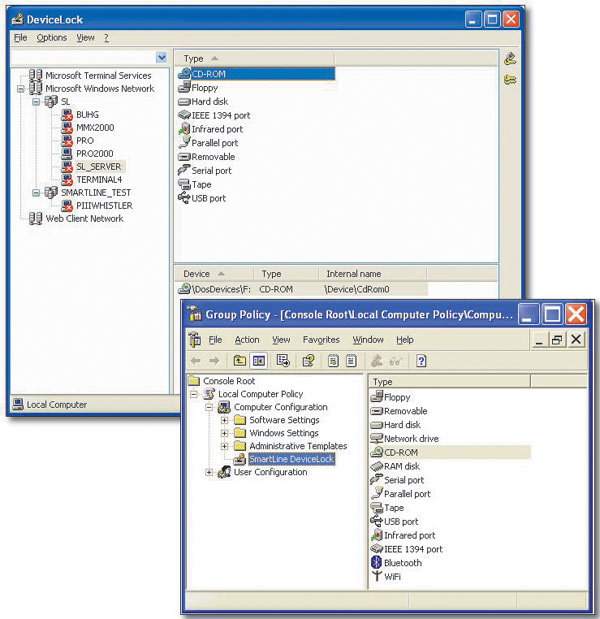Click Back arrow in Group Policy toolbar
This screenshot has height=619, width=600.
196,360
